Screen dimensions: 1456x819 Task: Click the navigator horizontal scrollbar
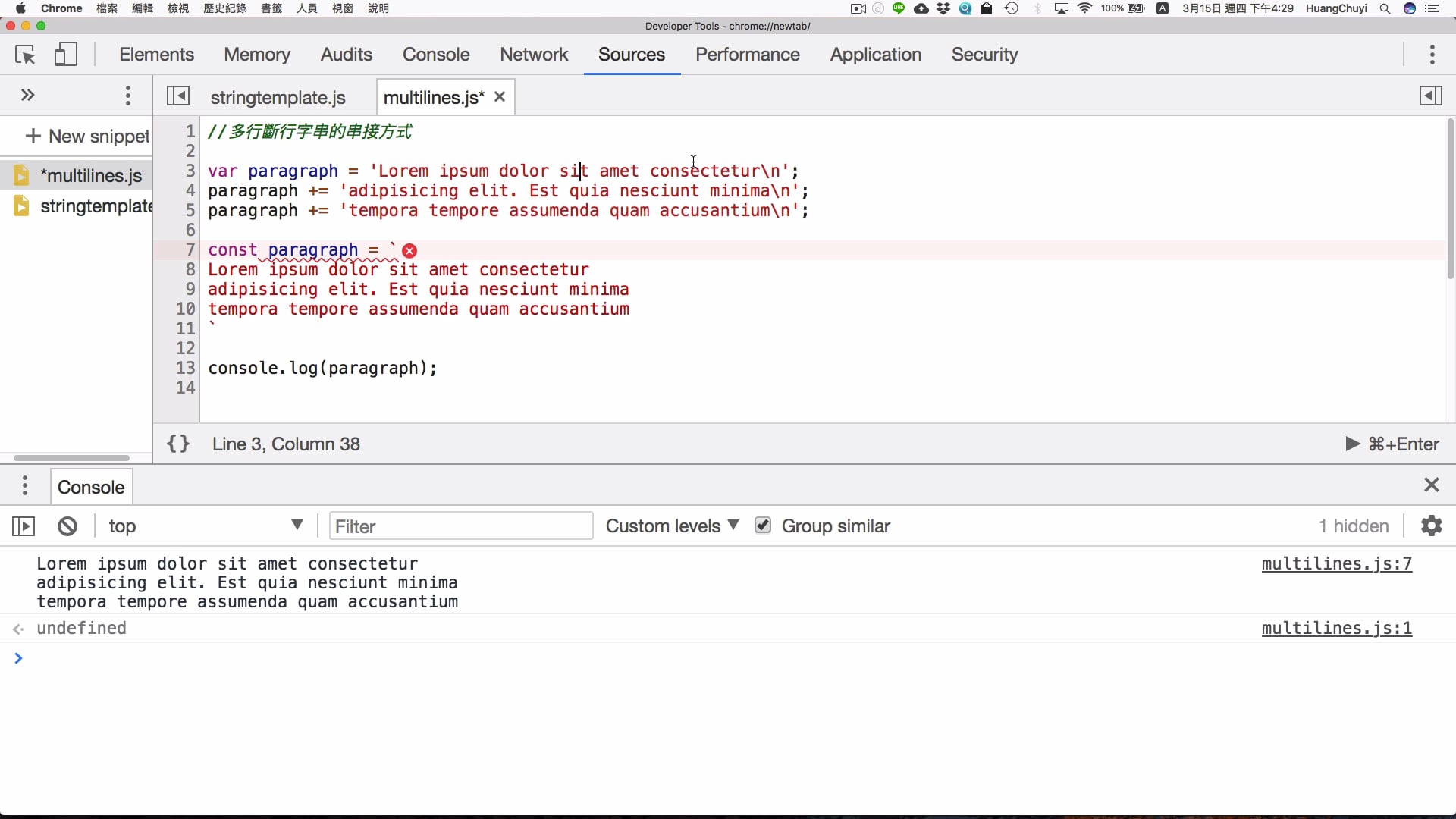click(x=71, y=458)
